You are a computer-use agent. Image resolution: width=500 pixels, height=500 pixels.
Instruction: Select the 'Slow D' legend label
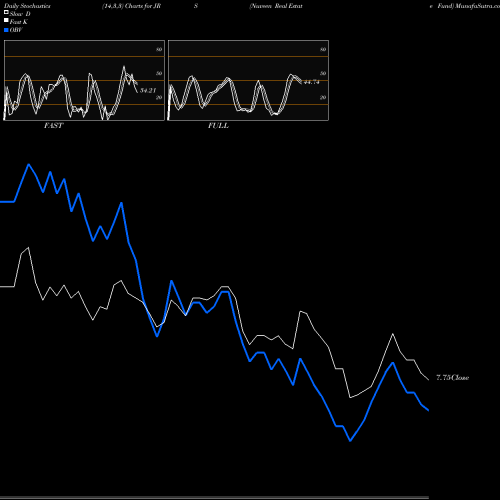click(20, 14)
